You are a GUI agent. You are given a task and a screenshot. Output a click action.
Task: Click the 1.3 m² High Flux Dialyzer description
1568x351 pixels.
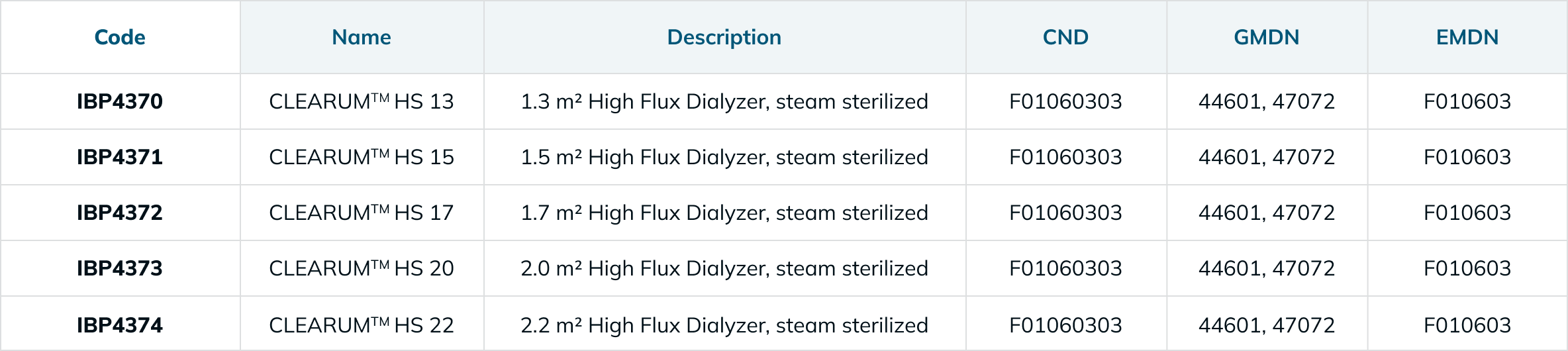tap(724, 101)
